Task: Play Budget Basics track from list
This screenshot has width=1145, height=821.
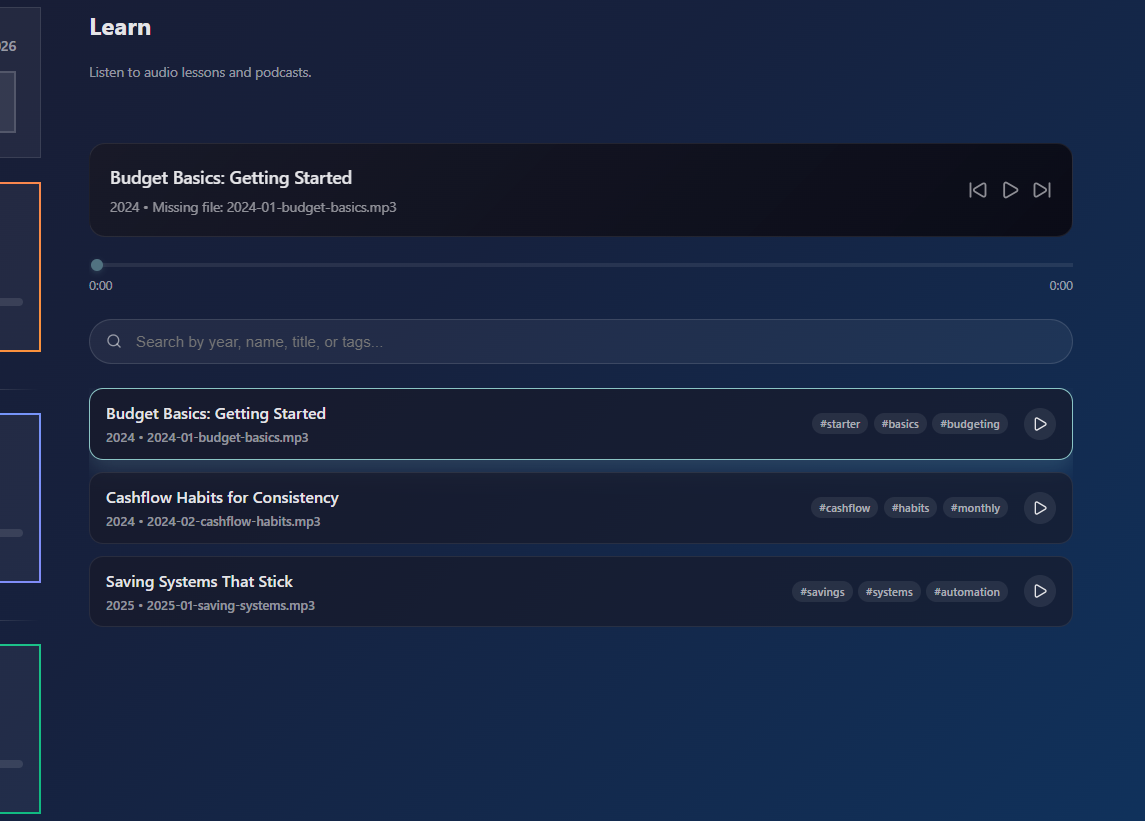Action: click(1040, 424)
